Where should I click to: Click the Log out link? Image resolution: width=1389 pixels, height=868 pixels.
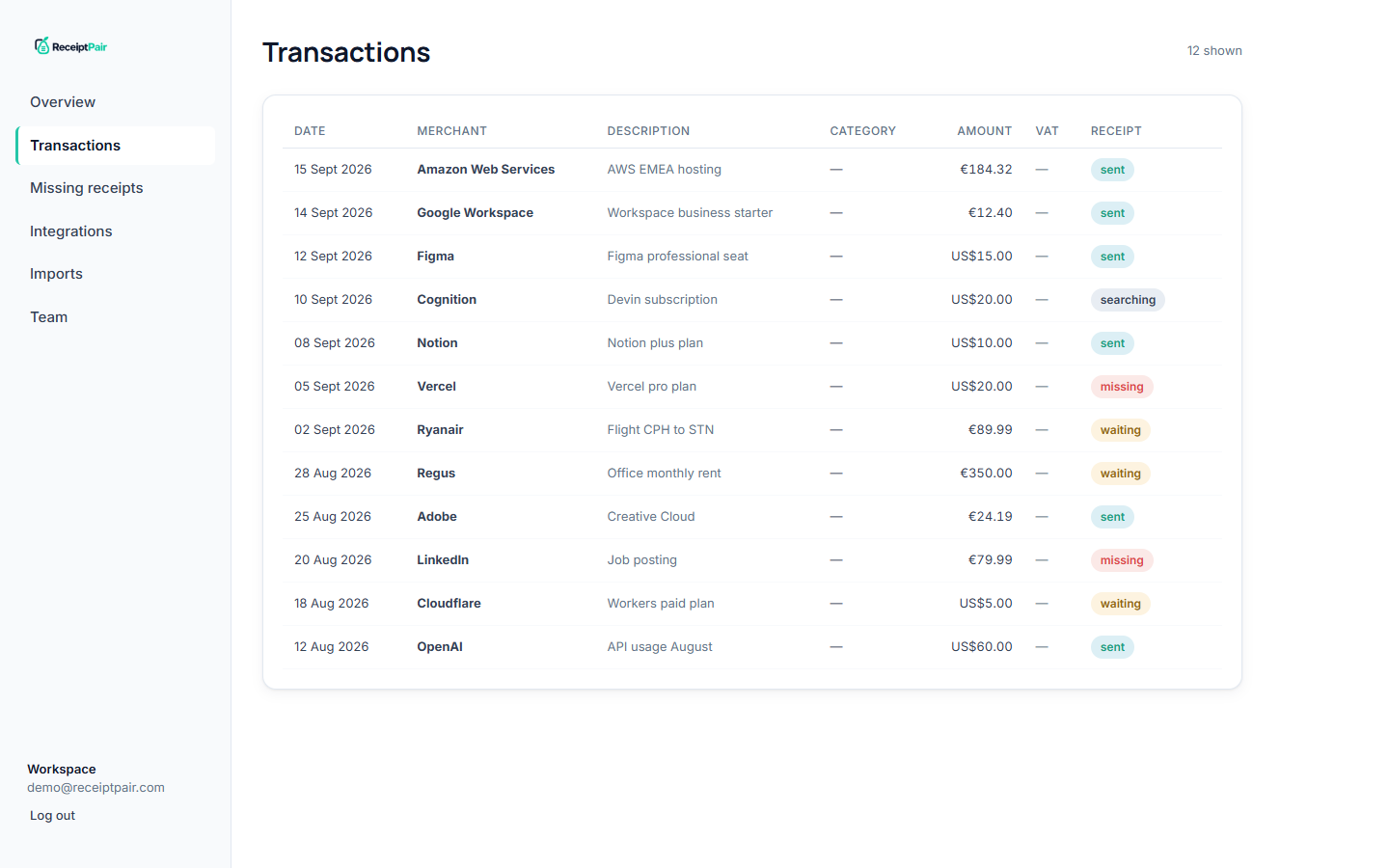(52, 816)
